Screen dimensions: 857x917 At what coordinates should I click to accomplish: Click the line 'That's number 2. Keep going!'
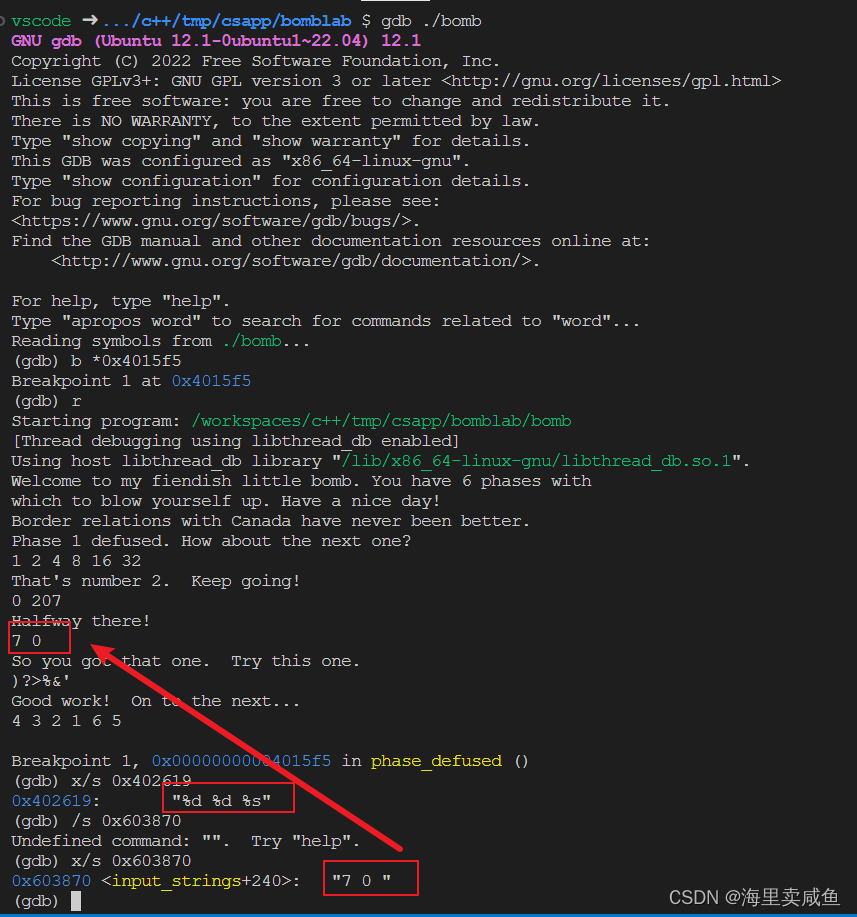click(x=156, y=581)
